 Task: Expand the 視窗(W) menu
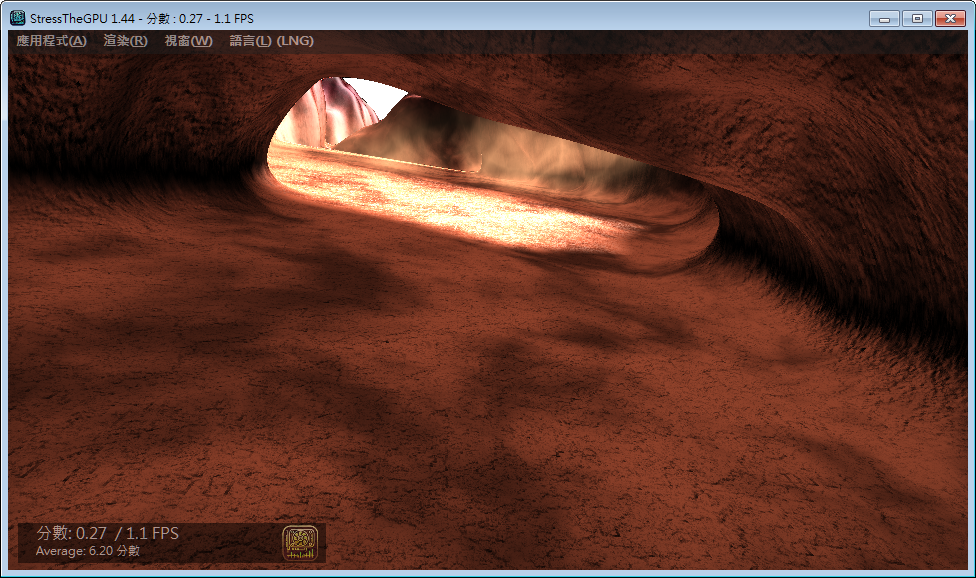tap(188, 41)
